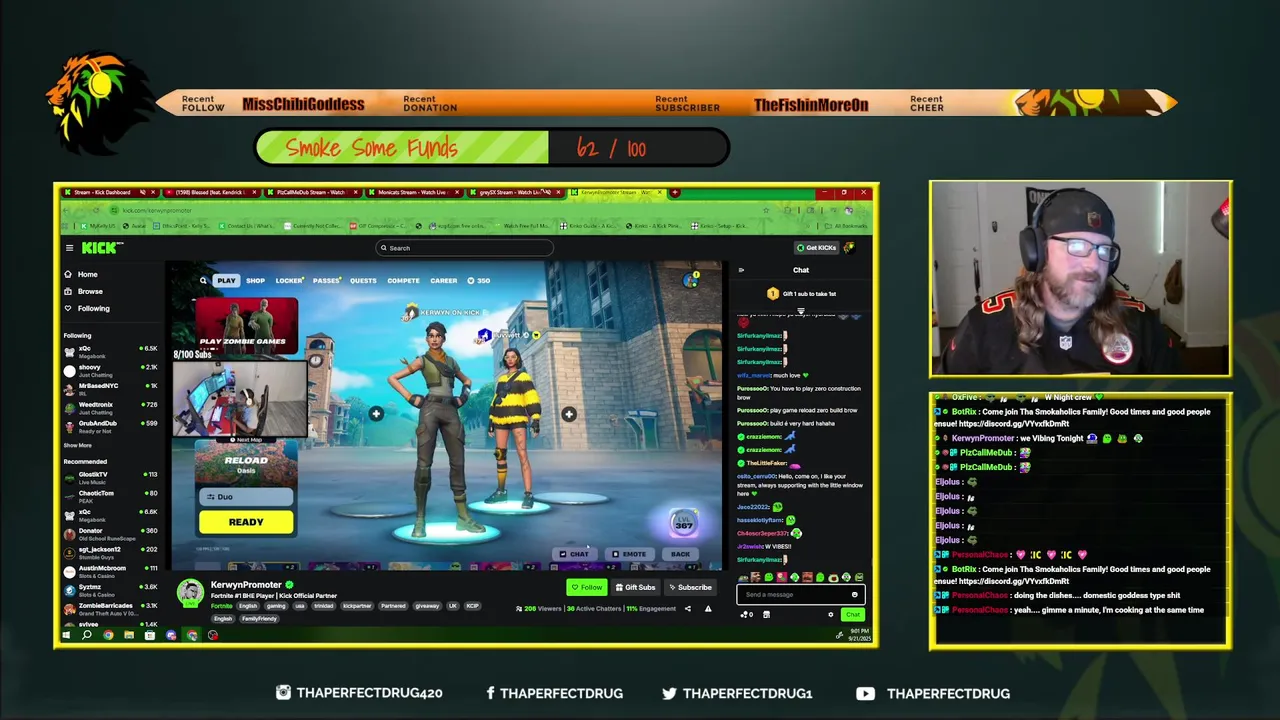
Task: Click the YouTube icon in the overlay footer
Action: tap(866, 693)
